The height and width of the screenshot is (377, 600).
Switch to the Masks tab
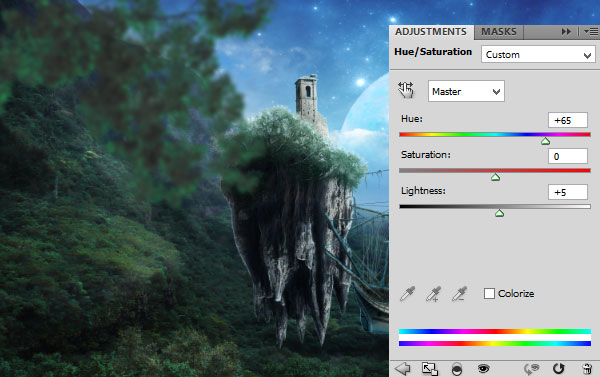499,32
